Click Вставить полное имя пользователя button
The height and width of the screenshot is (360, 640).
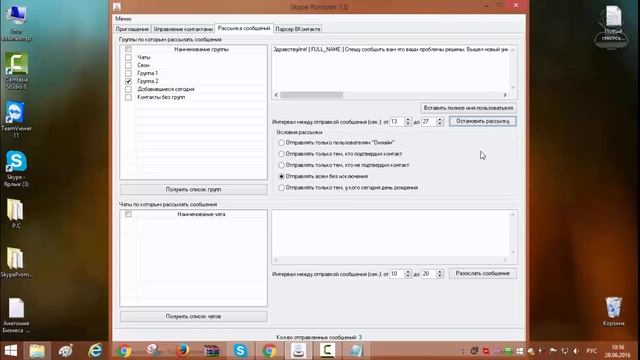click(468, 108)
